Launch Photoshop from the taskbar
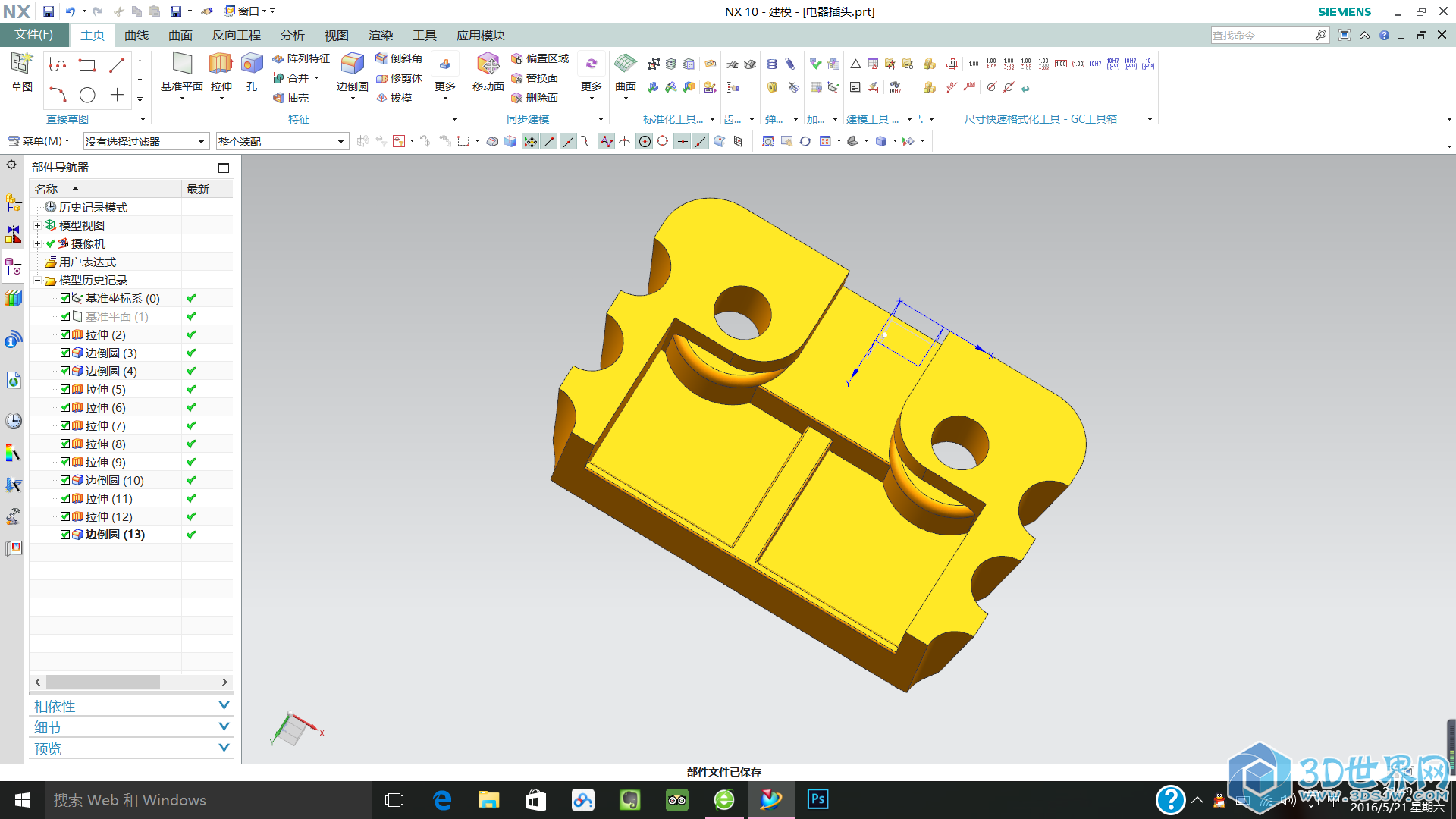 [x=817, y=800]
